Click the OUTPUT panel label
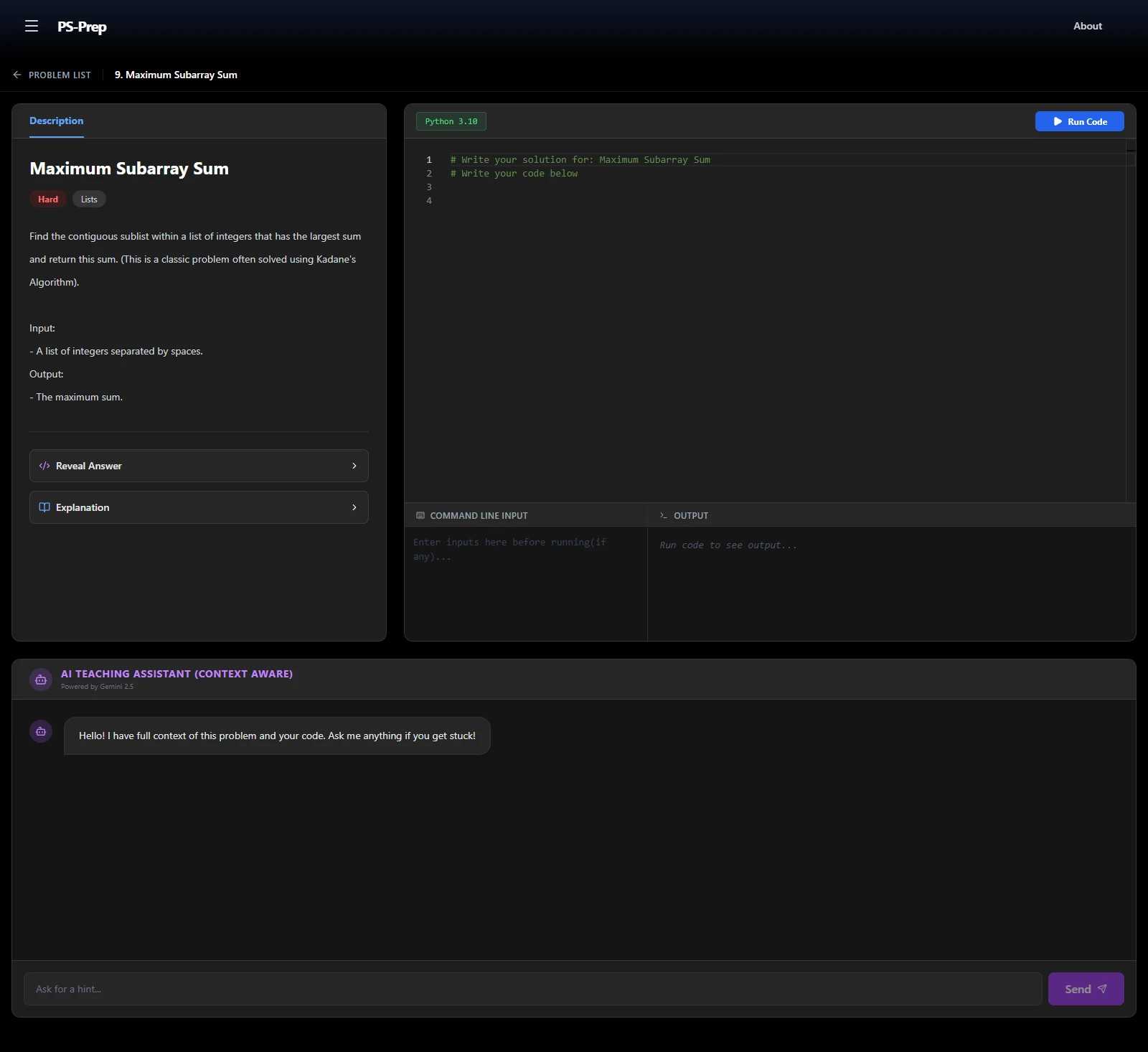This screenshot has height=1052, width=1148. coord(691,515)
